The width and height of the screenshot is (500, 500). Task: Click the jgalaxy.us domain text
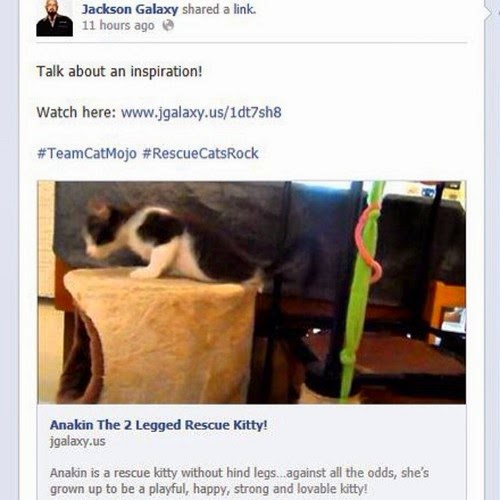(78, 441)
